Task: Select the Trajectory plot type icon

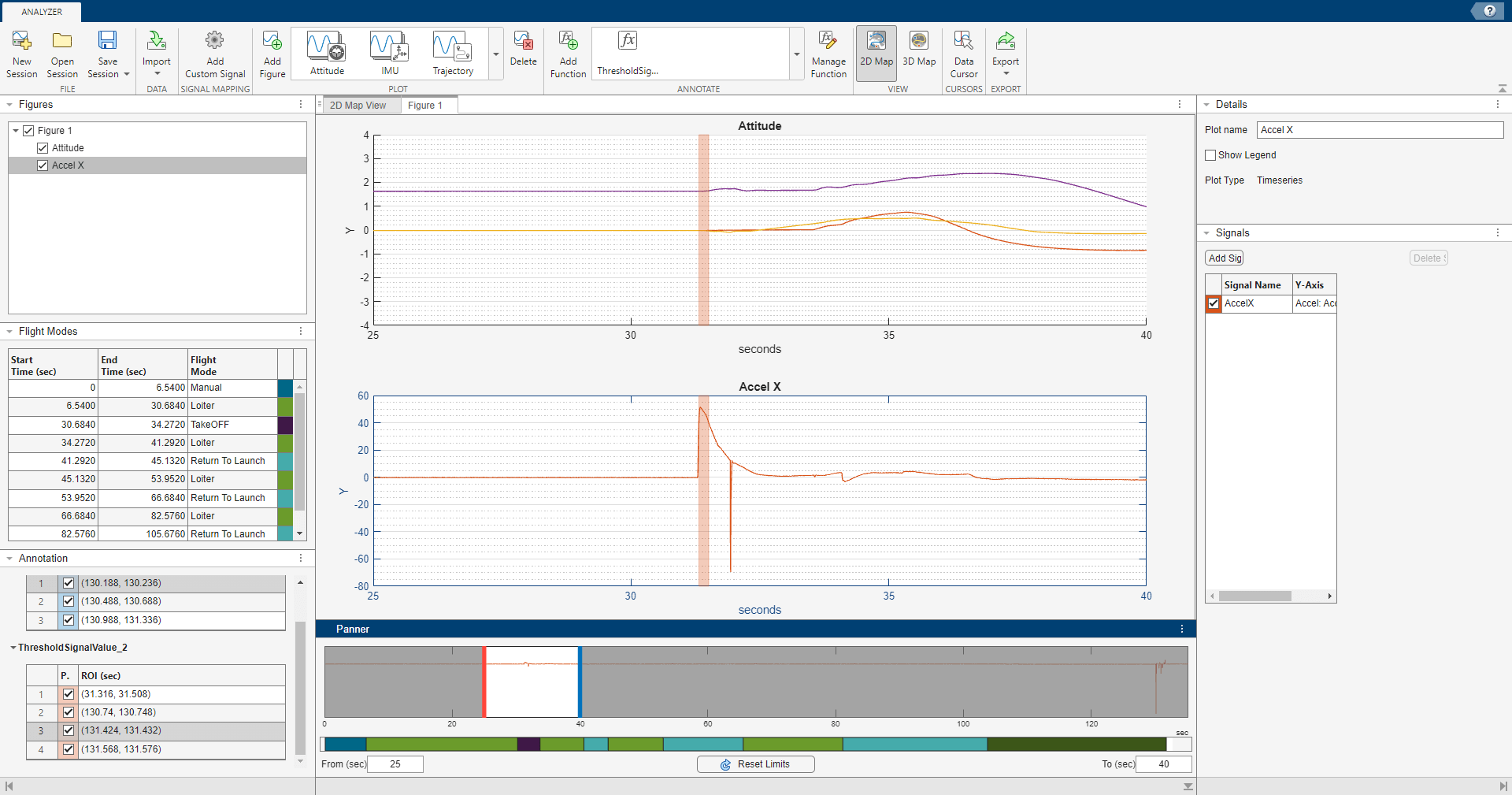Action: [x=451, y=49]
